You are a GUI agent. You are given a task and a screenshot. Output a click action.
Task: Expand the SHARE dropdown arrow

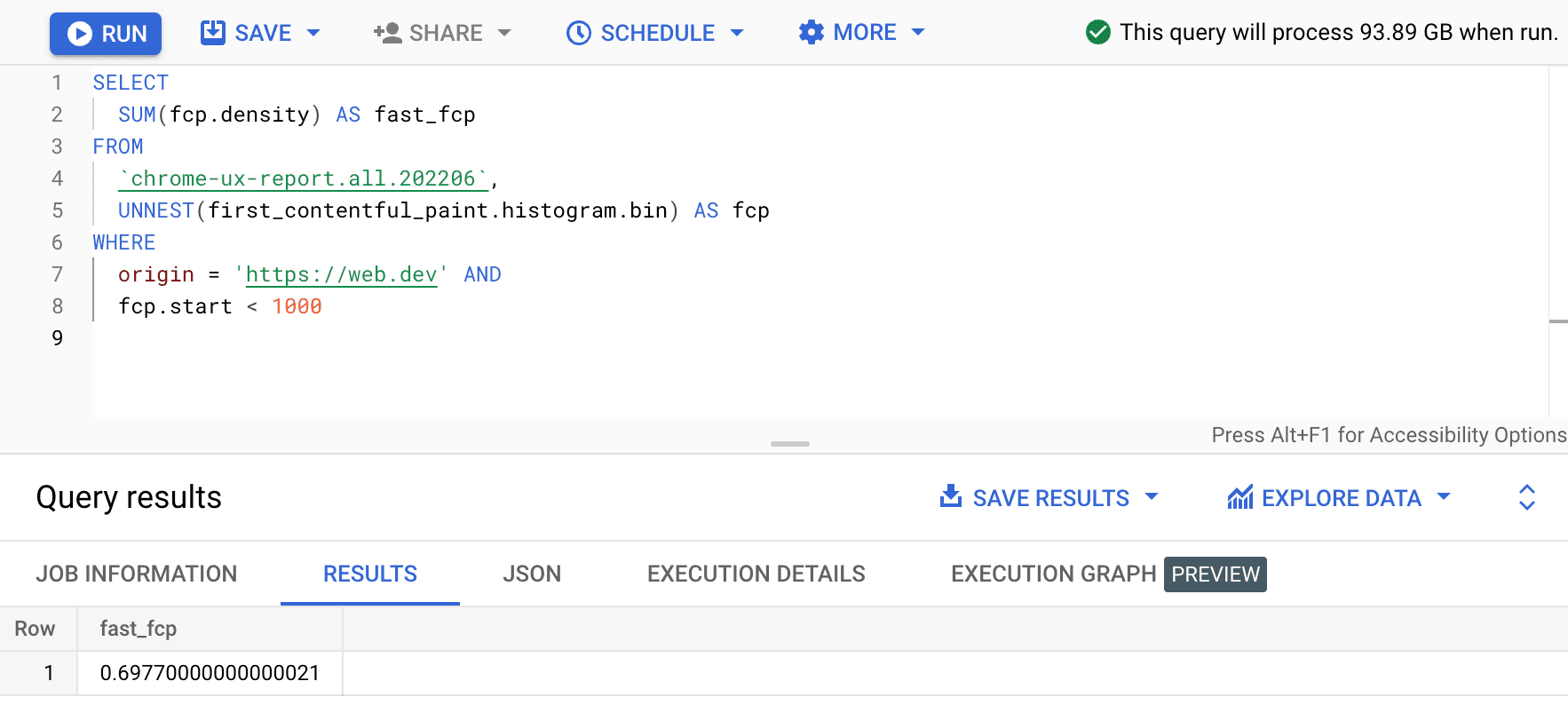click(504, 33)
